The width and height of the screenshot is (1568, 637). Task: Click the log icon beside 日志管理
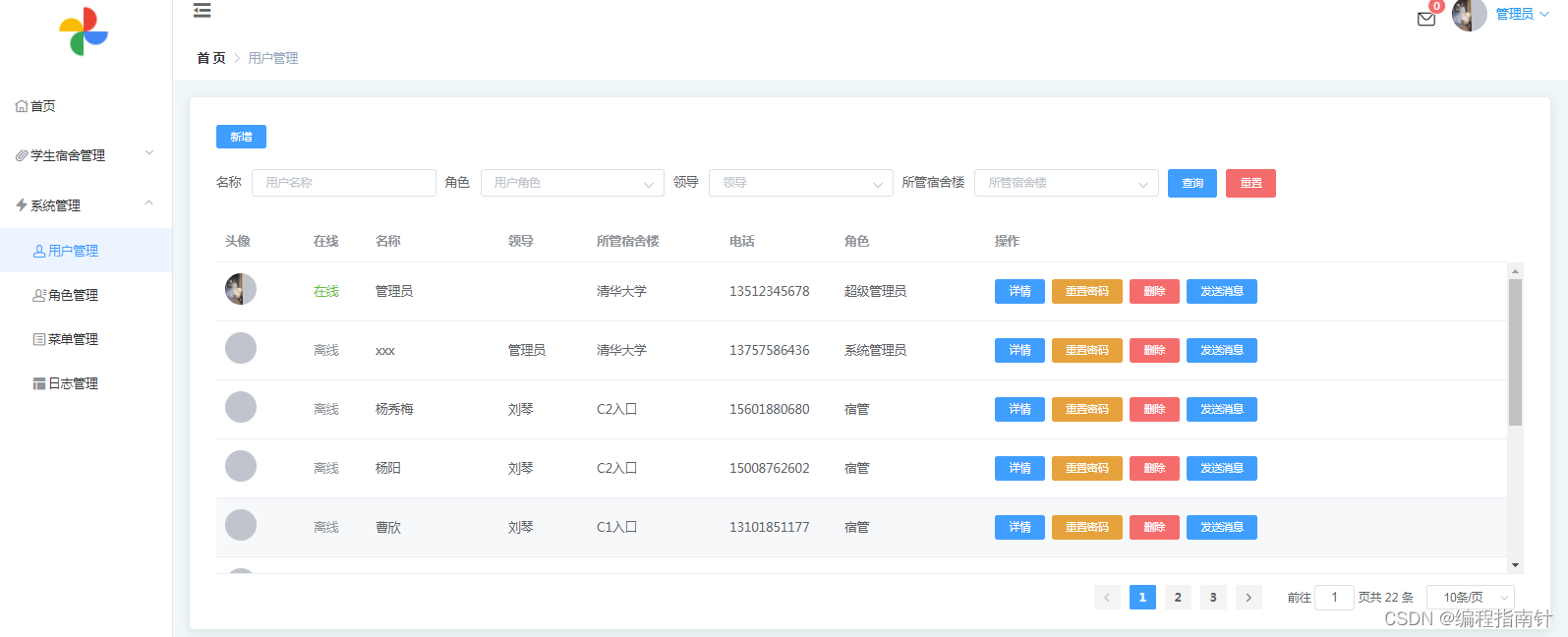[x=39, y=383]
